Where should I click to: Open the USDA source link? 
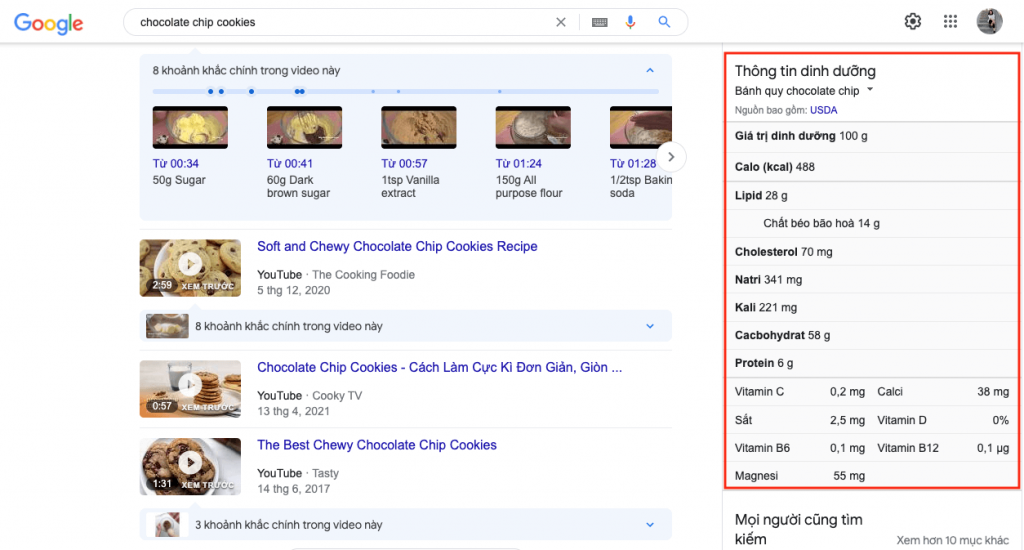pyautogui.click(x=824, y=110)
